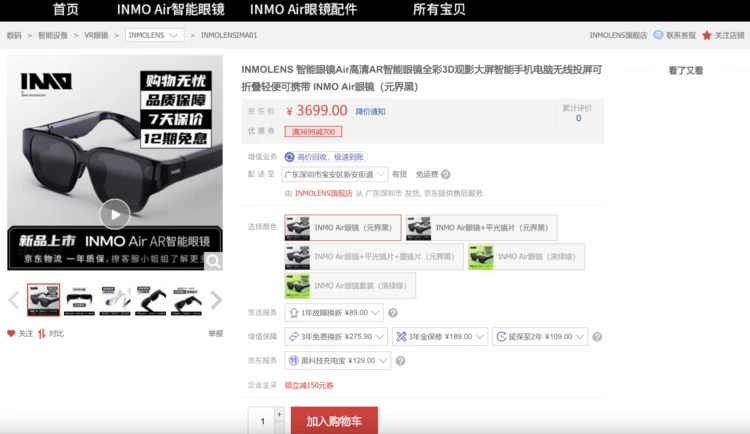Click the 联系客服 customer service icon
750x434 pixels.
[658, 35]
